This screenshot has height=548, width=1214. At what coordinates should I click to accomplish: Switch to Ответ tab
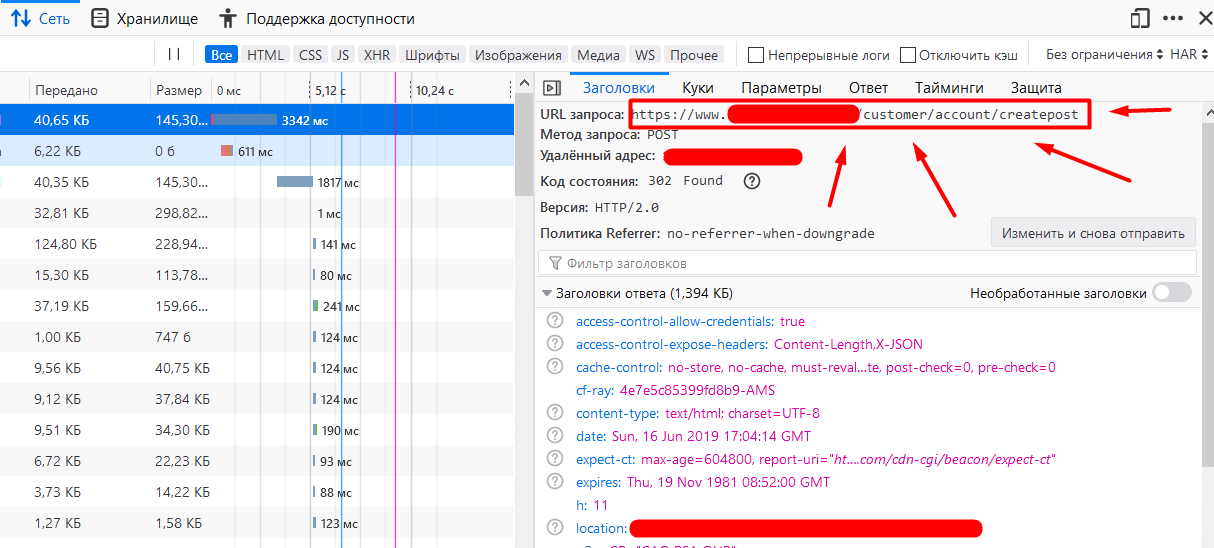868,88
